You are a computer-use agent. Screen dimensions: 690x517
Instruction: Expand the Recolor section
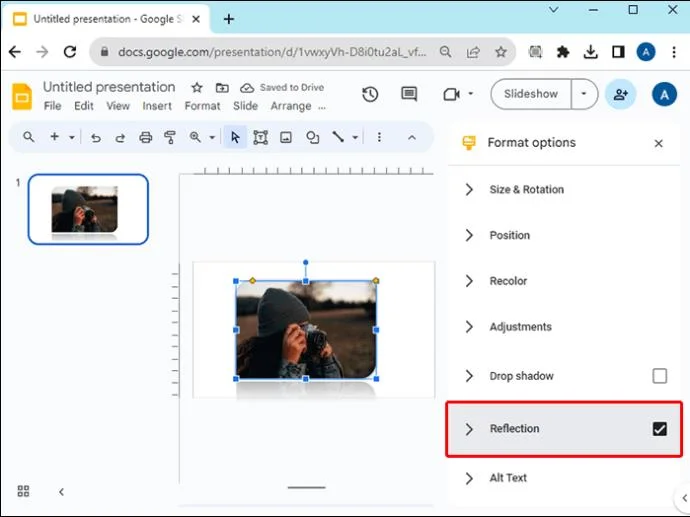tap(508, 281)
